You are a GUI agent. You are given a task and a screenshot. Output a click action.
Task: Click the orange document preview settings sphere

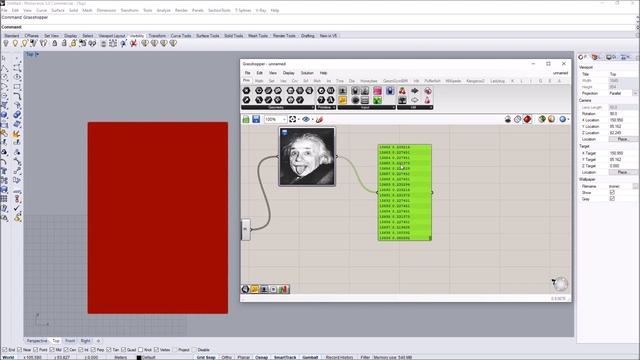[551, 119]
